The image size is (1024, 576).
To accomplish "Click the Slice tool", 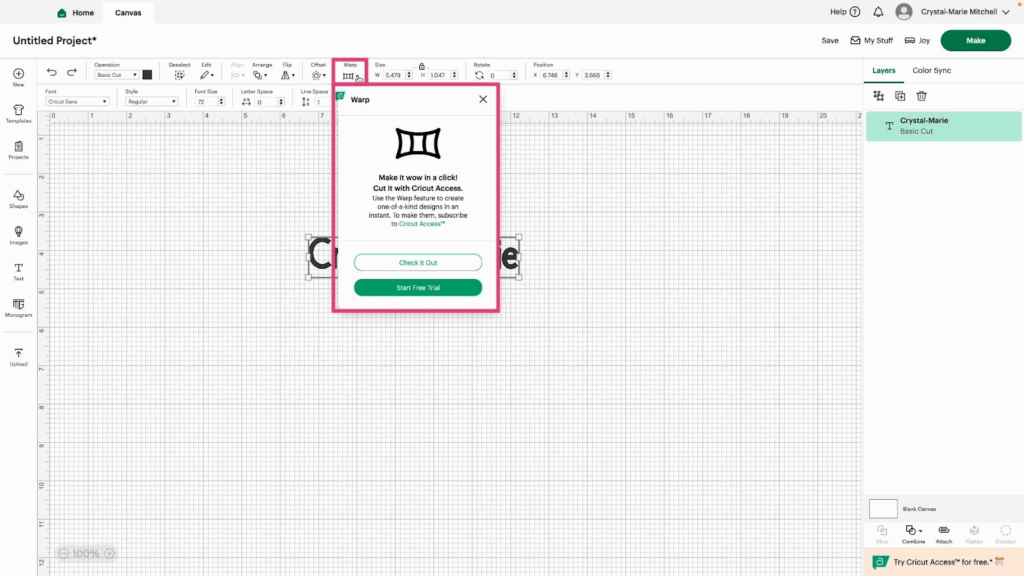I will [882, 534].
